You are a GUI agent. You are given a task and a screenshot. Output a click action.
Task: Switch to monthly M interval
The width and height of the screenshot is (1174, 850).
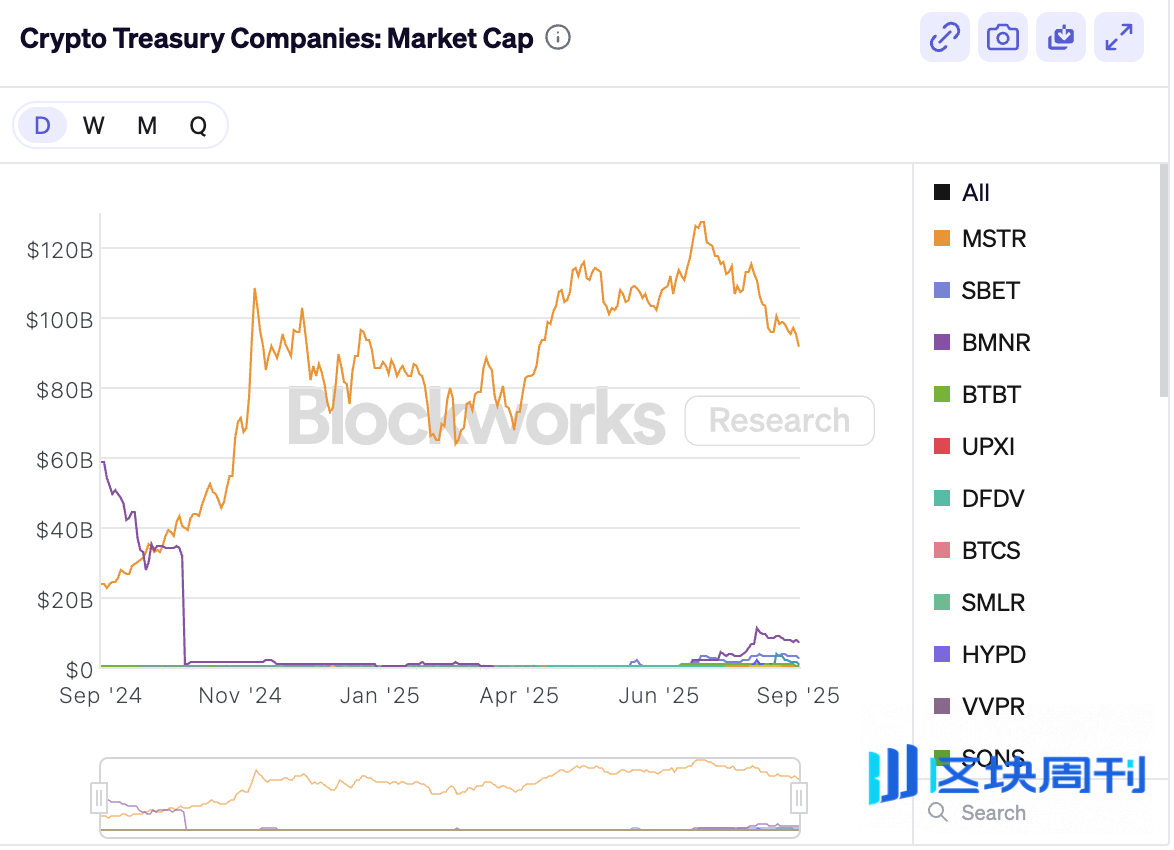[147, 125]
